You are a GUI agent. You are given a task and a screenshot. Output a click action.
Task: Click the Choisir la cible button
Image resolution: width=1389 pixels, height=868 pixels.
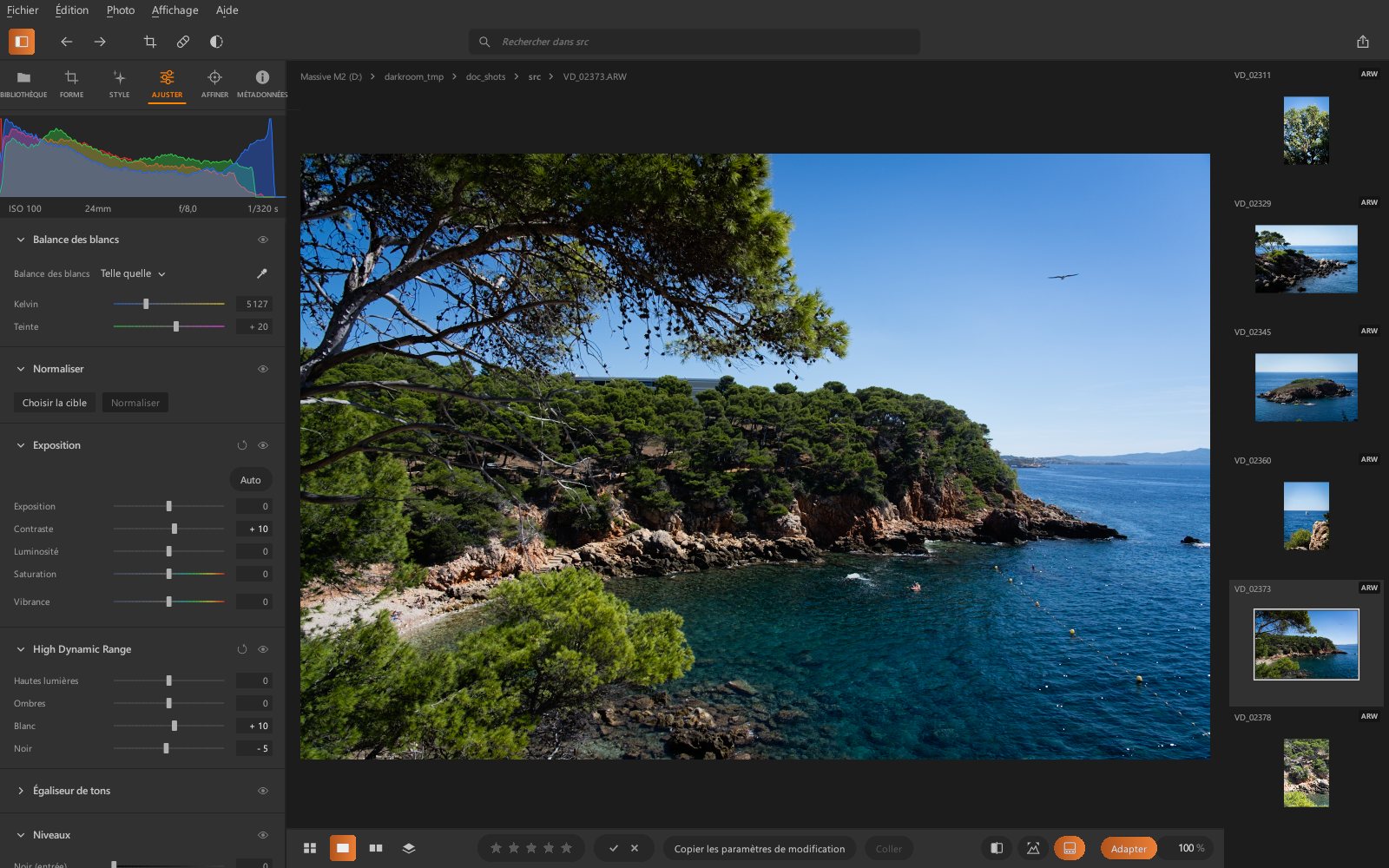[55, 403]
